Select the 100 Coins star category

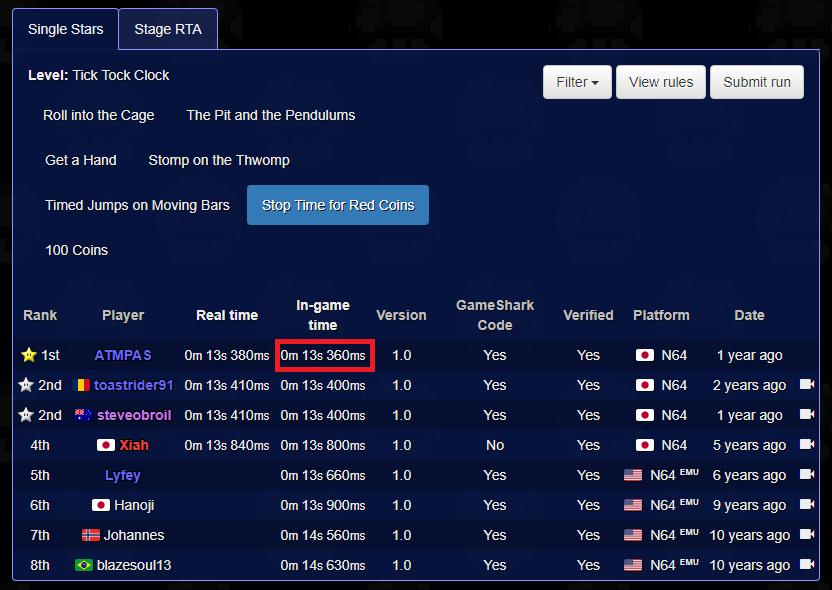[76, 250]
